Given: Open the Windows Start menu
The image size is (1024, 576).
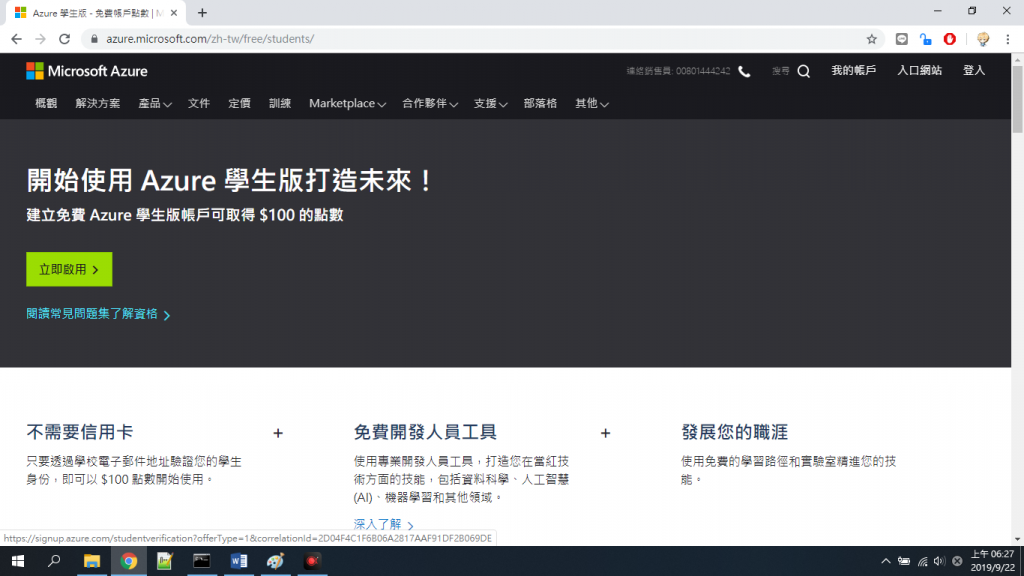Looking at the screenshot, I should coord(18,561).
